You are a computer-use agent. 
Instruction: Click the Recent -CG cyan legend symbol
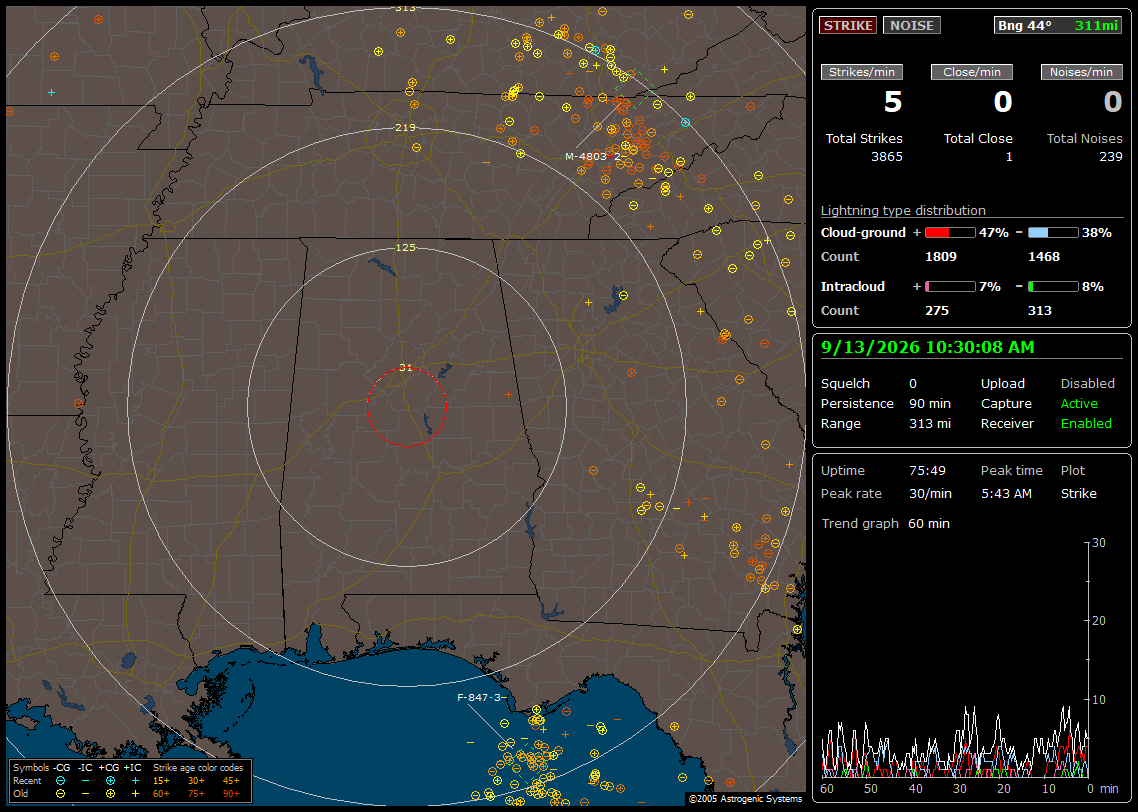pyautogui.click(x=60, y=781)
